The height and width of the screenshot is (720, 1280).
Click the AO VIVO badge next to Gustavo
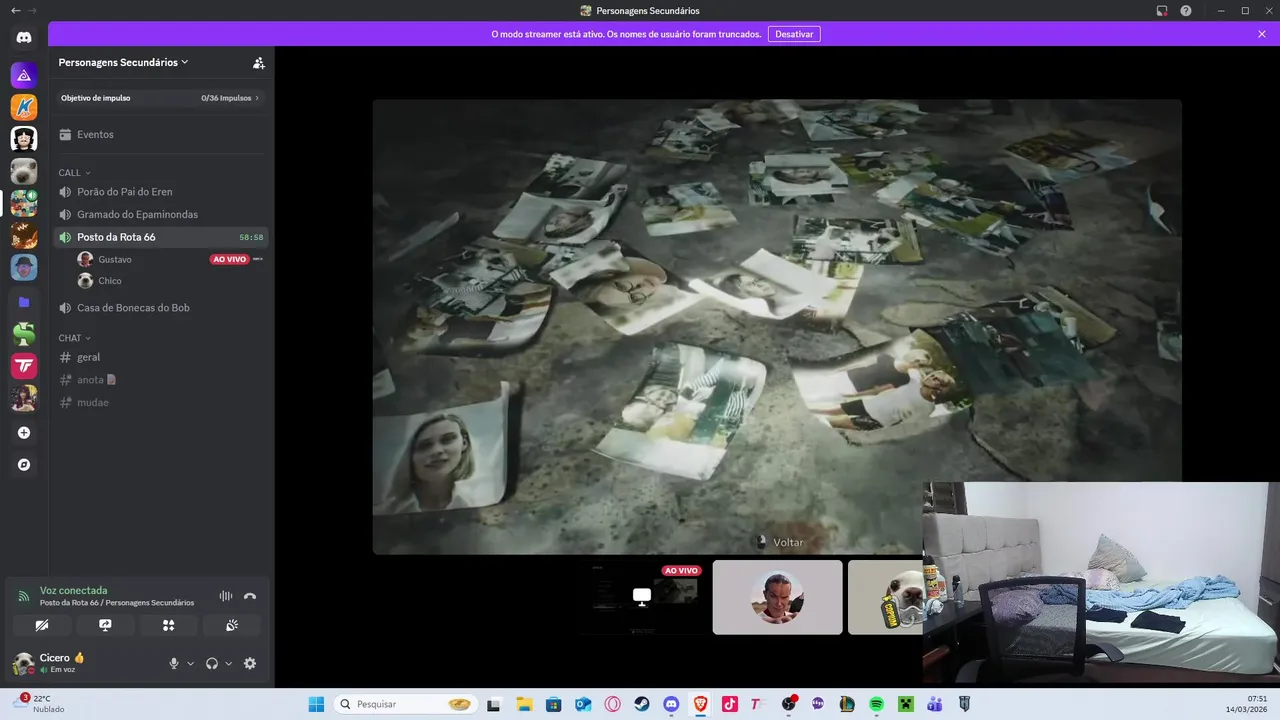(229, 259)
